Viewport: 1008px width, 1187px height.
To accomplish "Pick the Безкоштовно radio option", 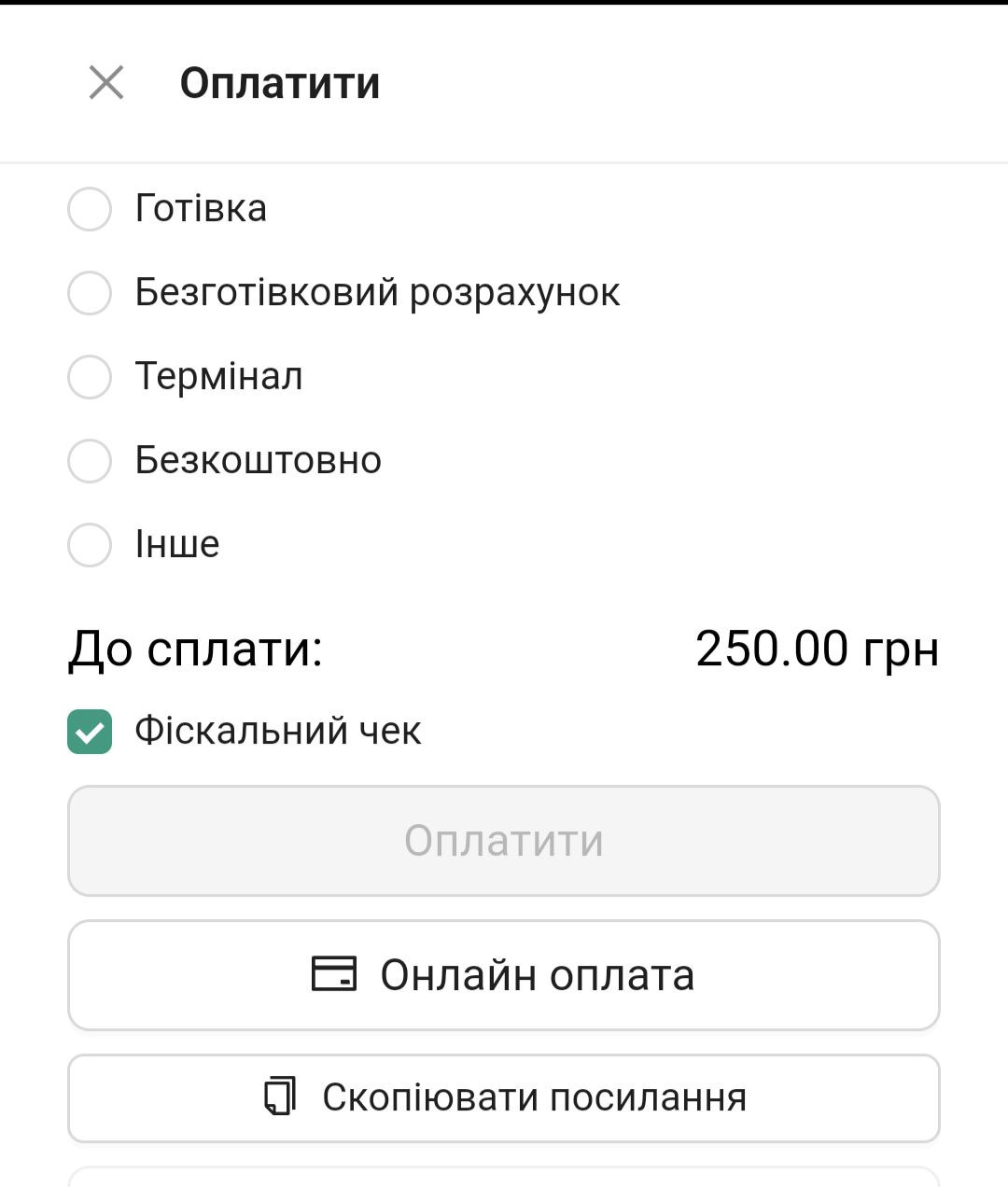I will coord(90,460).
